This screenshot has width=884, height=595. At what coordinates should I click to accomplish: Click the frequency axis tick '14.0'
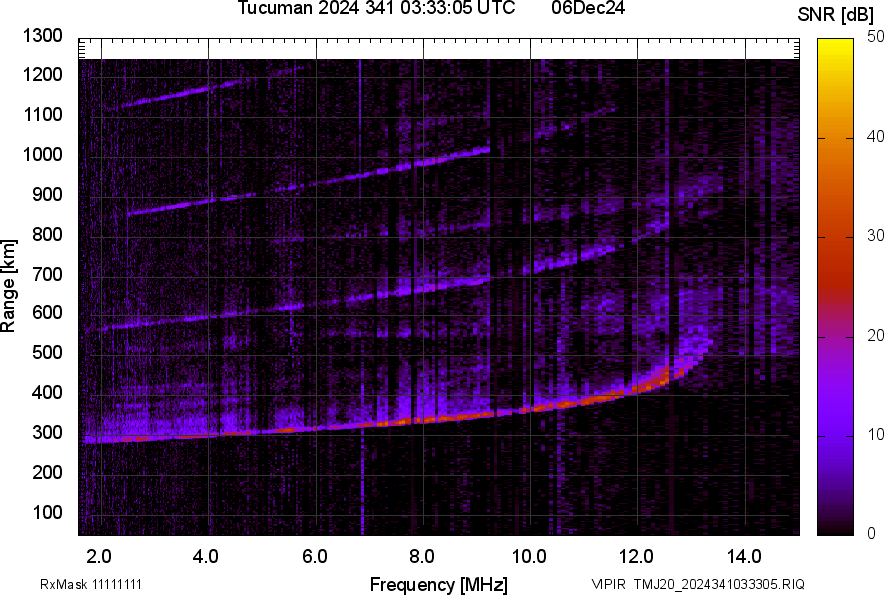(x=744, y=557)
